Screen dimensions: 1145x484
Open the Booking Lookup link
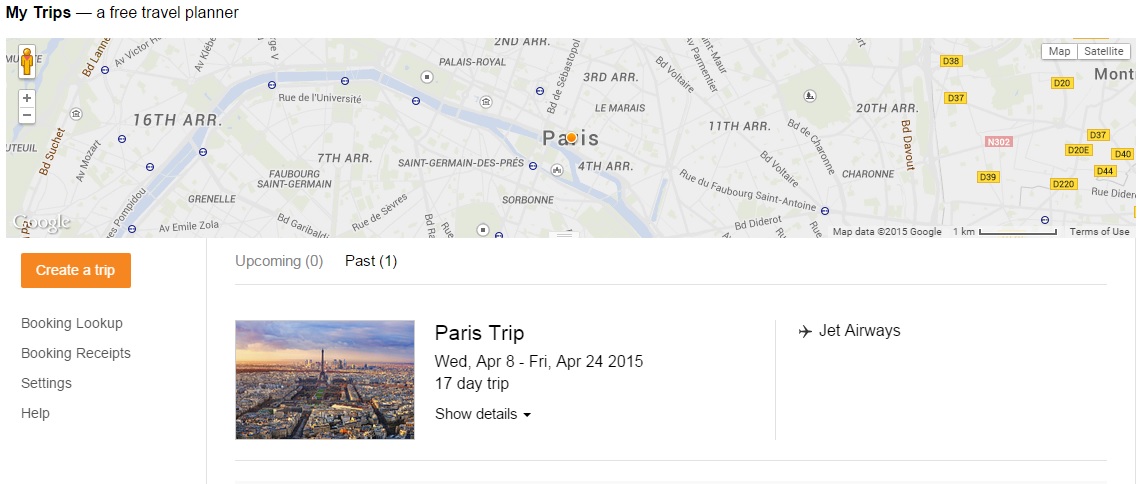(72, 323)
